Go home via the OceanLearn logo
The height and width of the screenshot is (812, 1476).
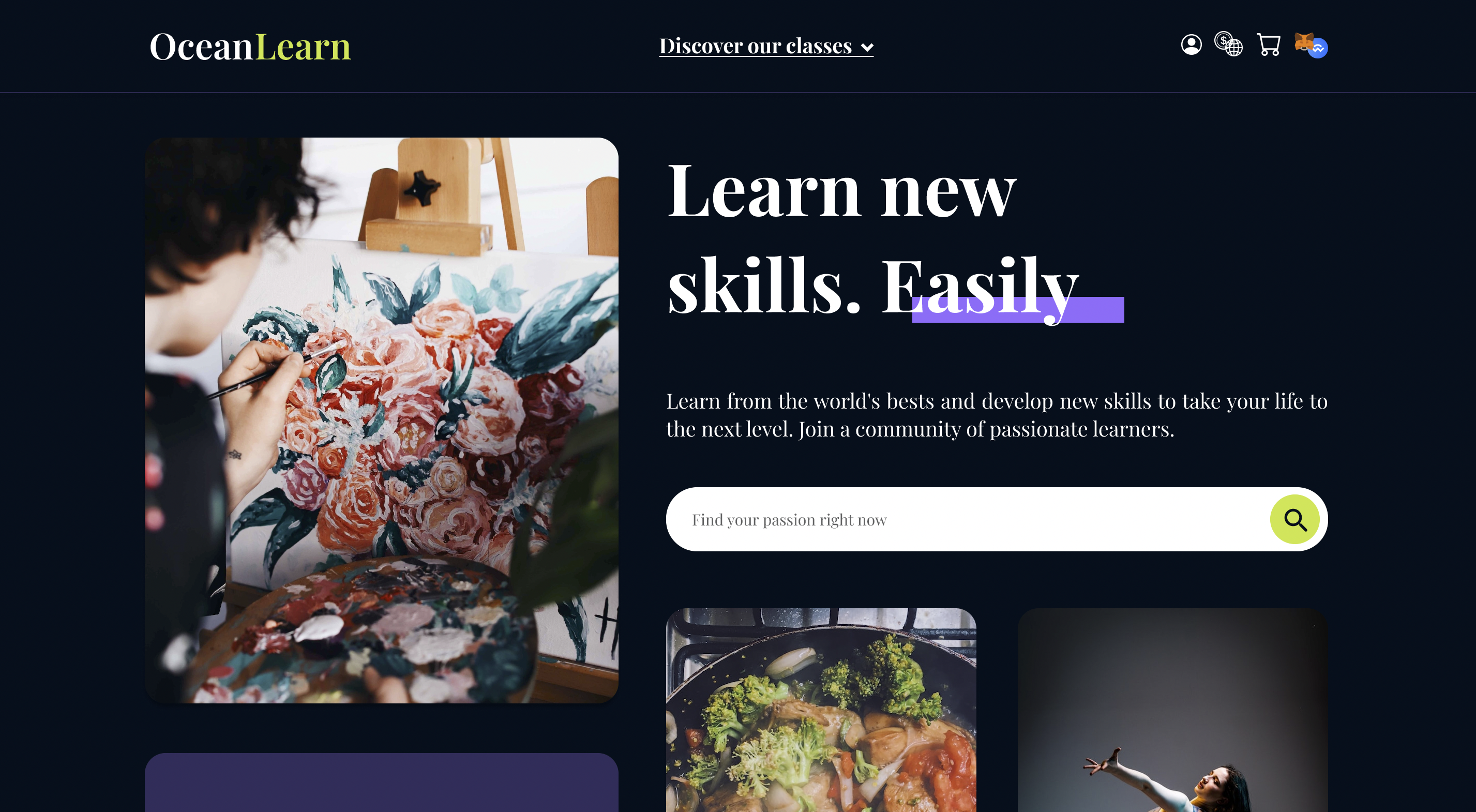250,46
